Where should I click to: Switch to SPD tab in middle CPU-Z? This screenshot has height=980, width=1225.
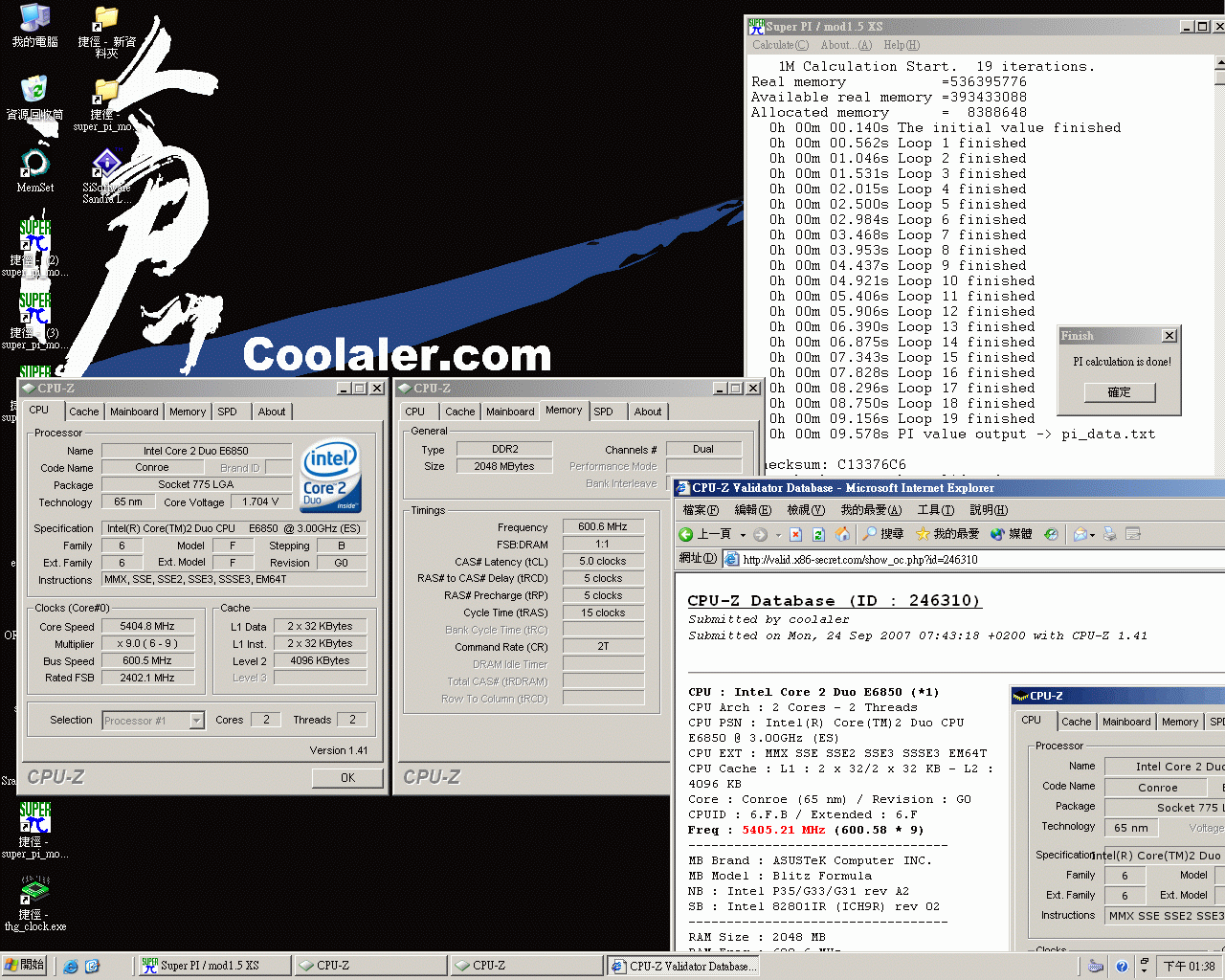[x=603, y=412]
